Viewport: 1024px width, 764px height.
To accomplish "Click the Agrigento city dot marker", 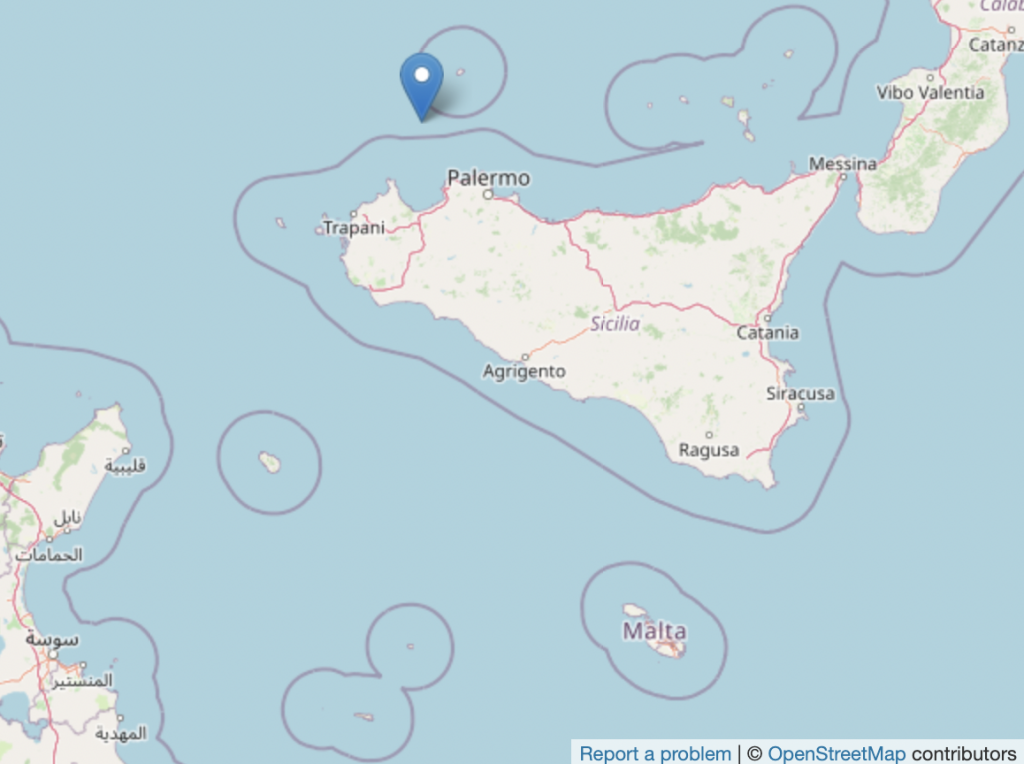I will [525, 357].
